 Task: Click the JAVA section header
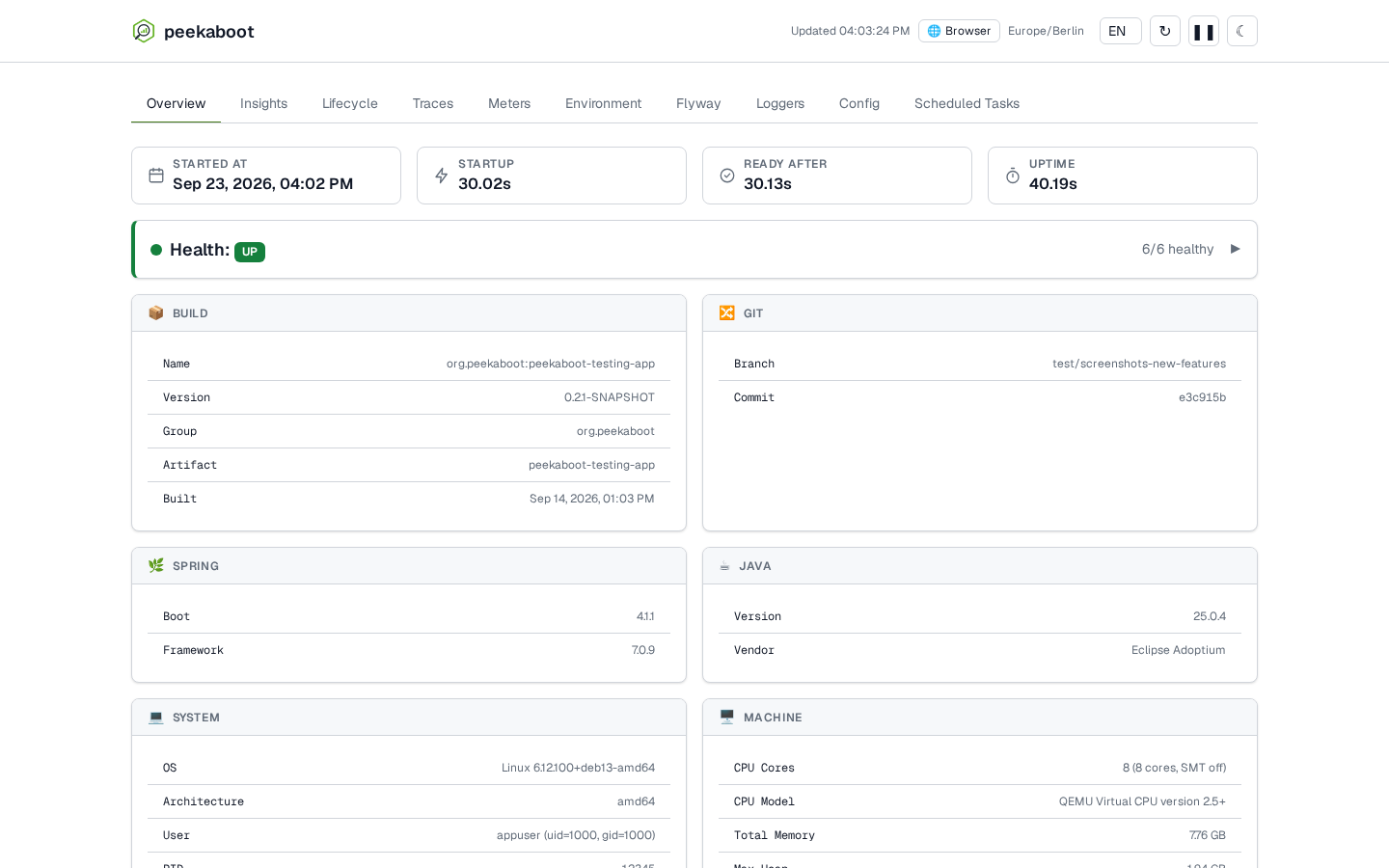click(x=980, y=566)
